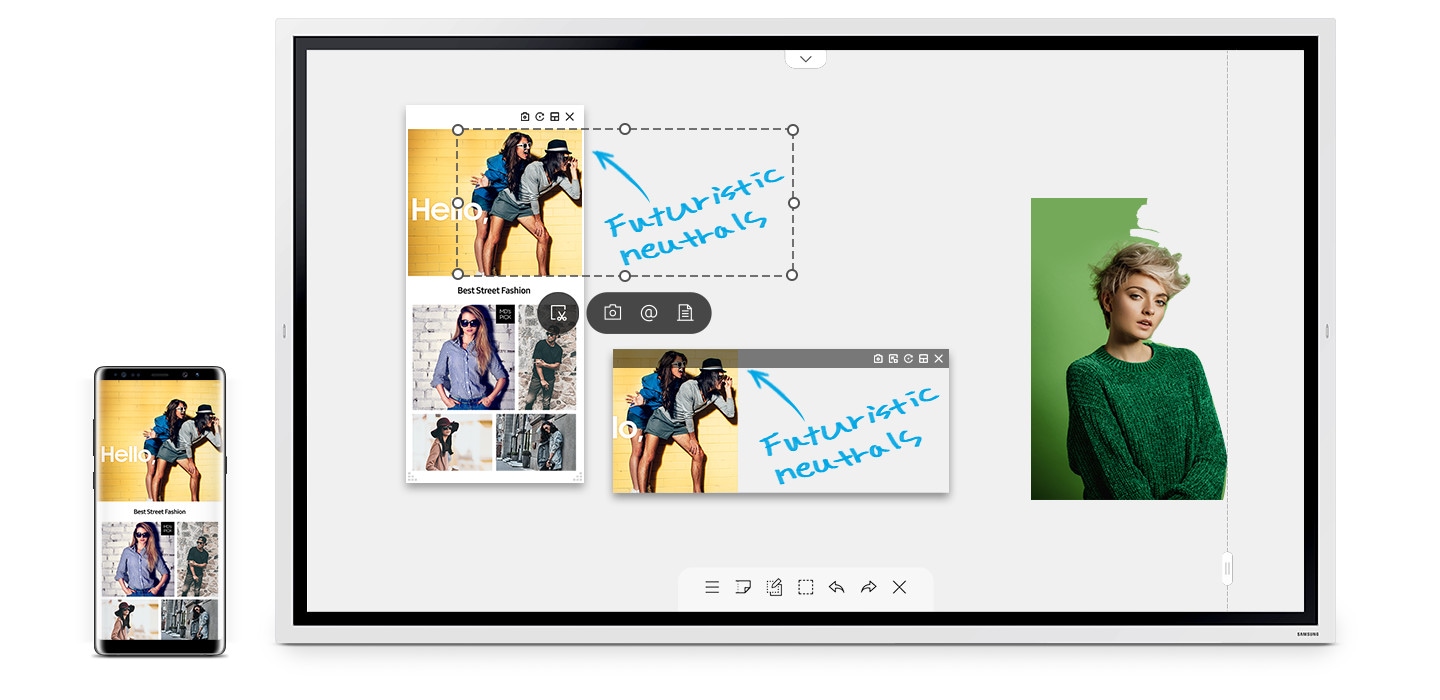The width and height of the screenshot is (1440, 700).
Task: Save the snippet using the merge icon
Action: [923, 358]
